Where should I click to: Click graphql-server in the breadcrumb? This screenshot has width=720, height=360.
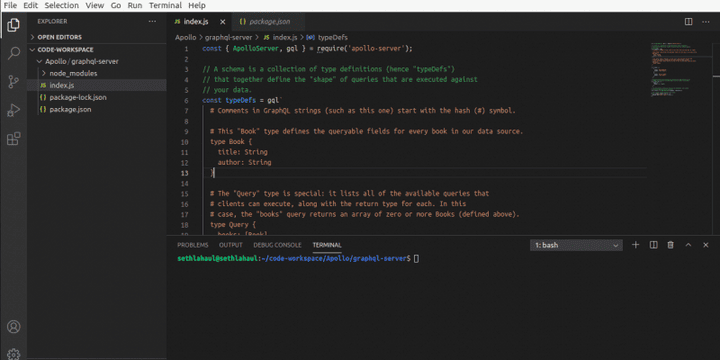click(228, 38)
